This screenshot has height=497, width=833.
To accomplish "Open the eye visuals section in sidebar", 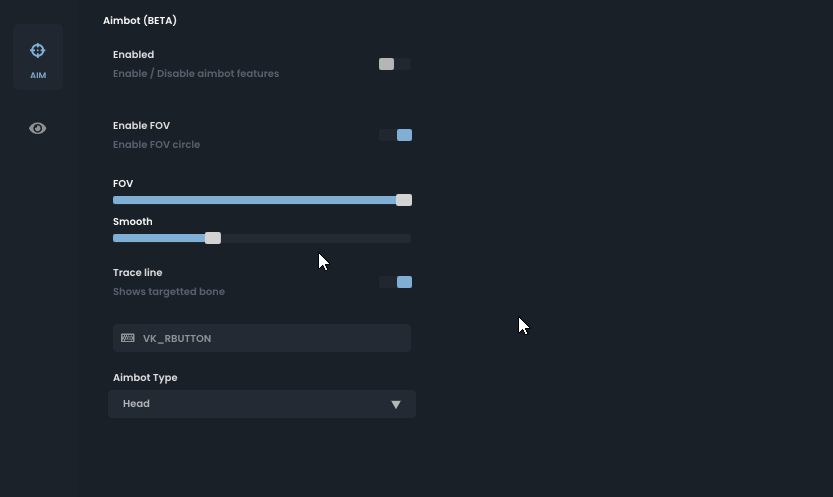I will tap(38, 128).
